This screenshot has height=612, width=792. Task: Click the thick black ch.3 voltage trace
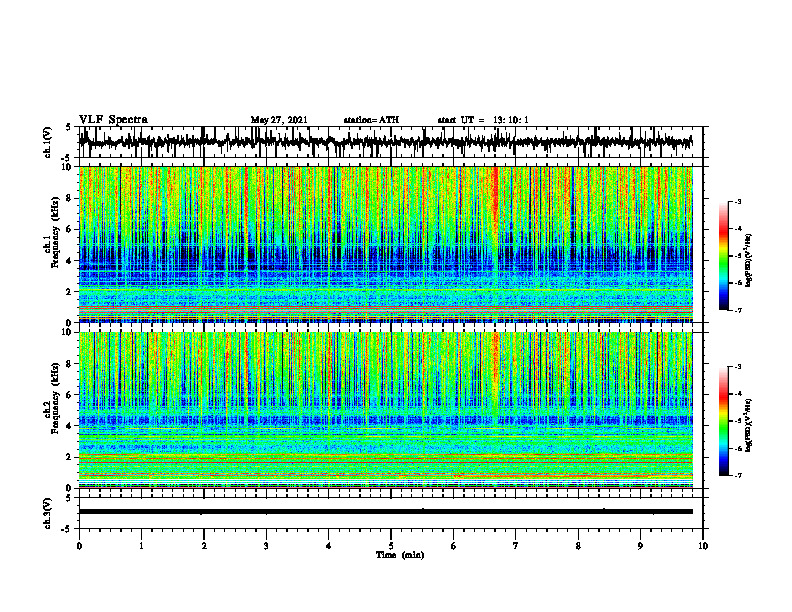(x=385, y=512)
